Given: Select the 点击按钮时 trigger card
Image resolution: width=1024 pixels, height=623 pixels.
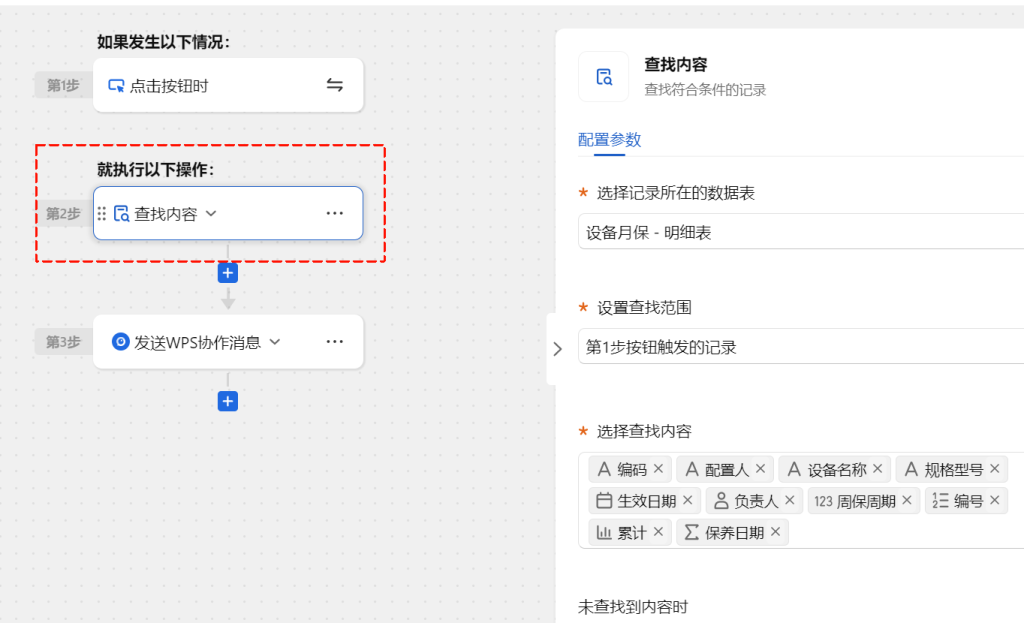Looking at the screenshot, I should [228, 85].
